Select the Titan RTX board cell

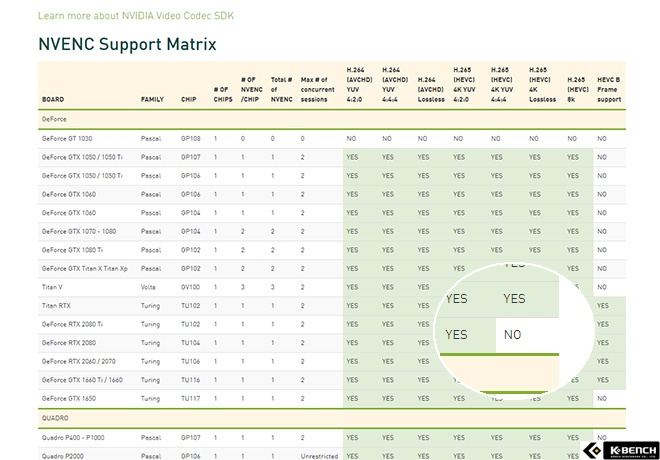pyautogui.click(x=56, y=306)
